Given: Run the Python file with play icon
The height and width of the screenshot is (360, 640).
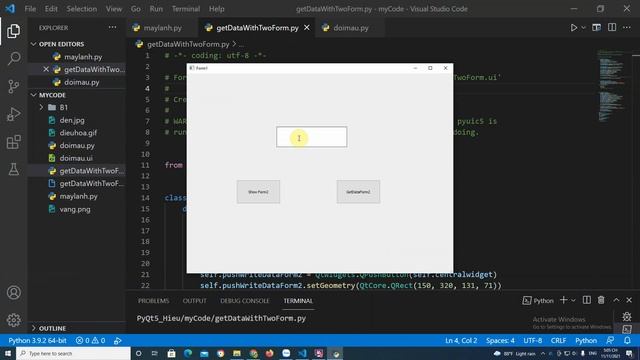Looking at the screenshot, I should pyautogui.click(x=573, y=28).
